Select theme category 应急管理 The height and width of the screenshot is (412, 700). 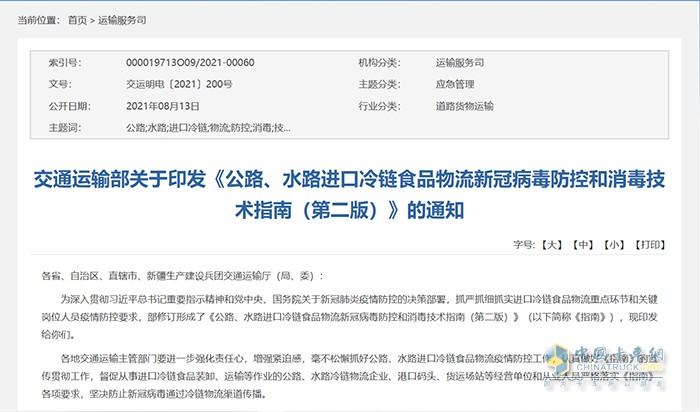(x=455, y=84)
